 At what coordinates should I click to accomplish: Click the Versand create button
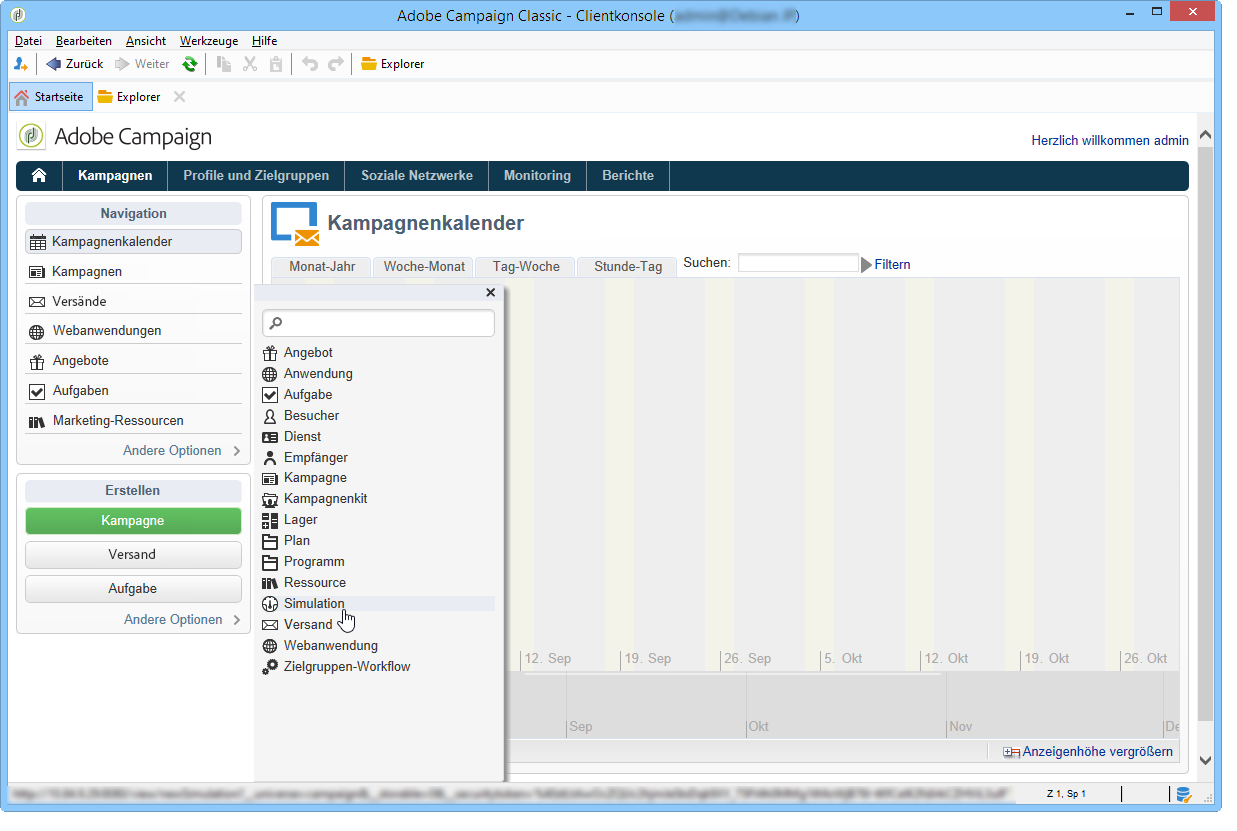click(133, 555)
